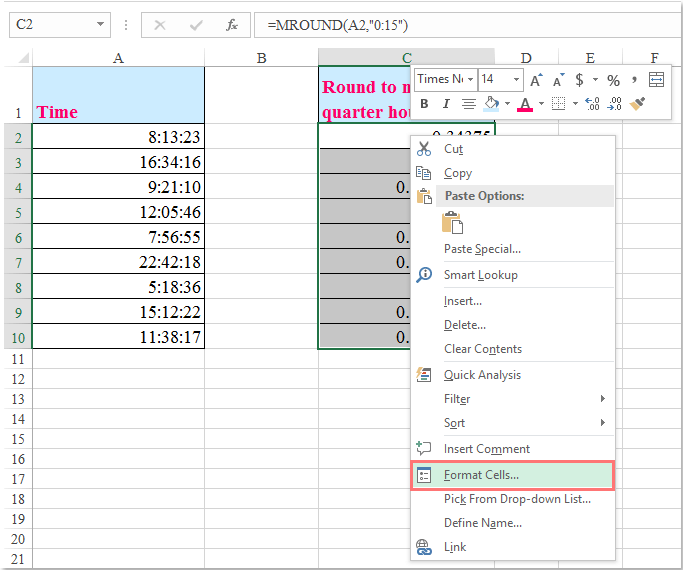
Task: Click the formula bar input field
Action: click(x=468, y=25)
